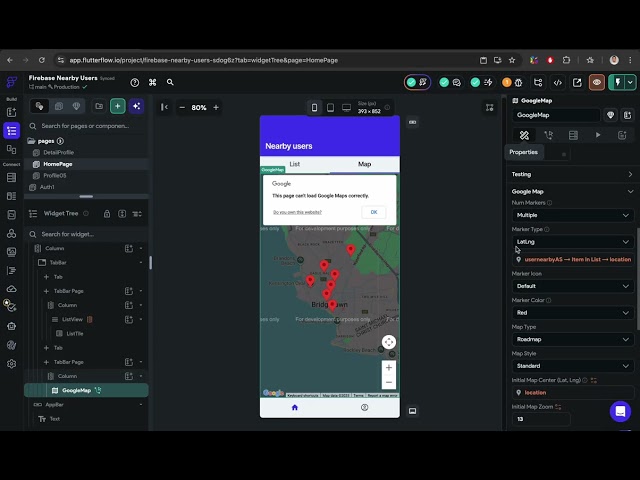Select desktop device preview icon
Image resolution: width=640 pixels, height=480 pixels.
(x=347, y=107)
